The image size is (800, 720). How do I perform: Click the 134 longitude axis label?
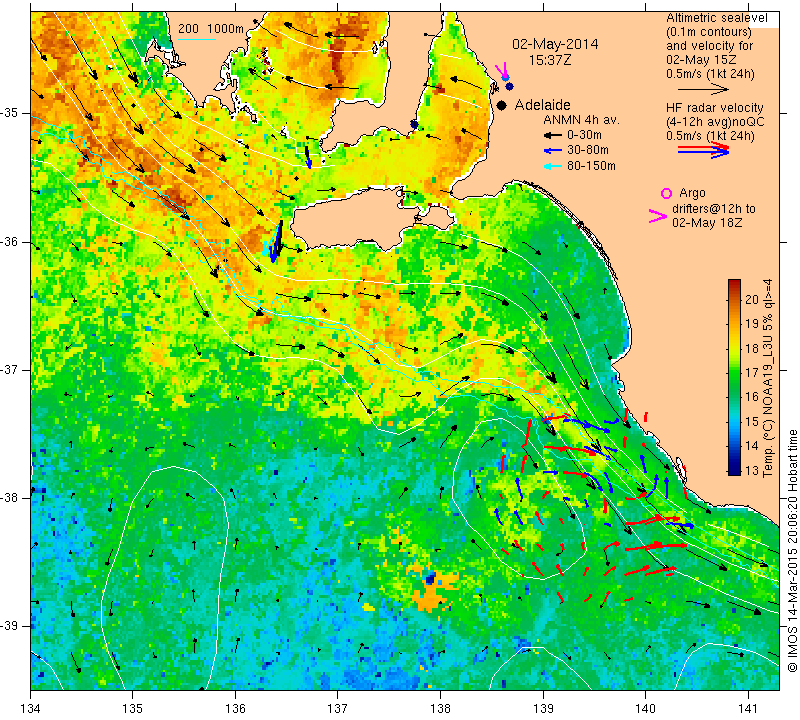pyautogui.click(x=31, y=709)
